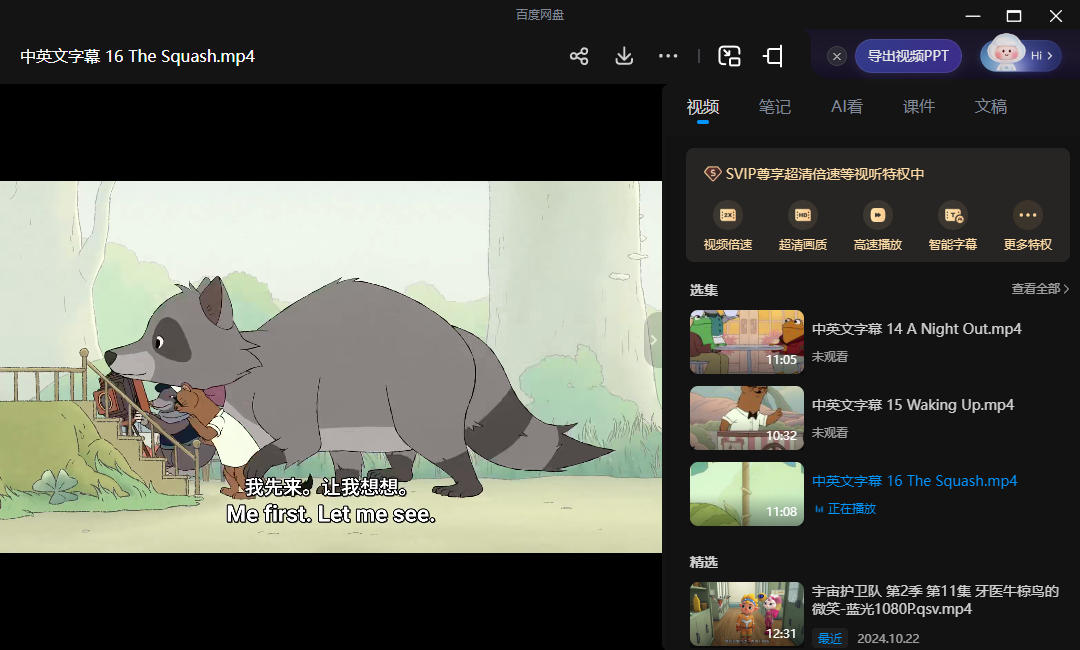Open the three-dot more options menu

click(x=668, y=56)
